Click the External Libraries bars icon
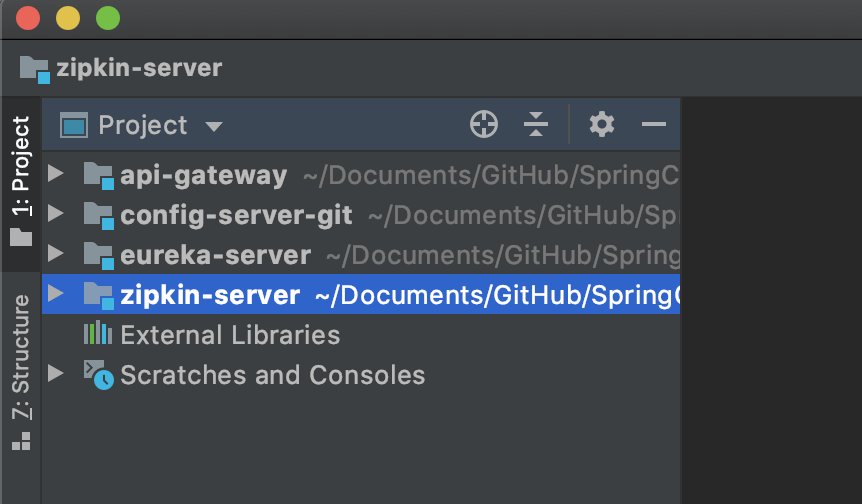Image resolution: width=862 pixels, height=504 pixels. 98,334
